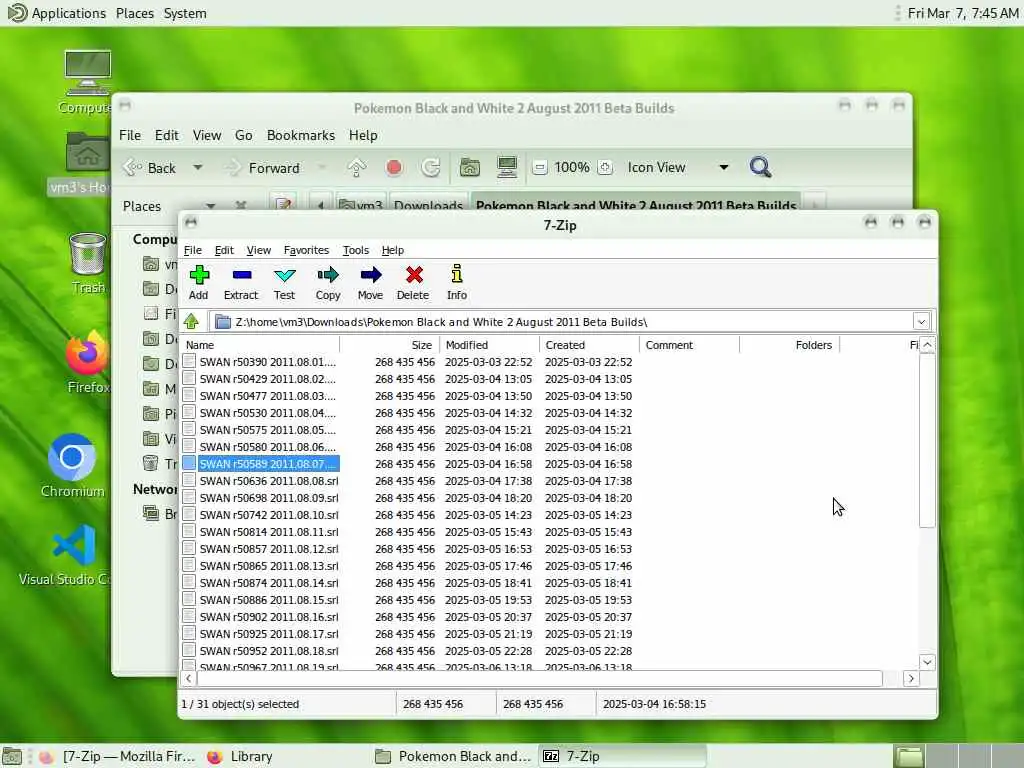Click the folder icon in 7-Zip address bar

tap(223, 321)
